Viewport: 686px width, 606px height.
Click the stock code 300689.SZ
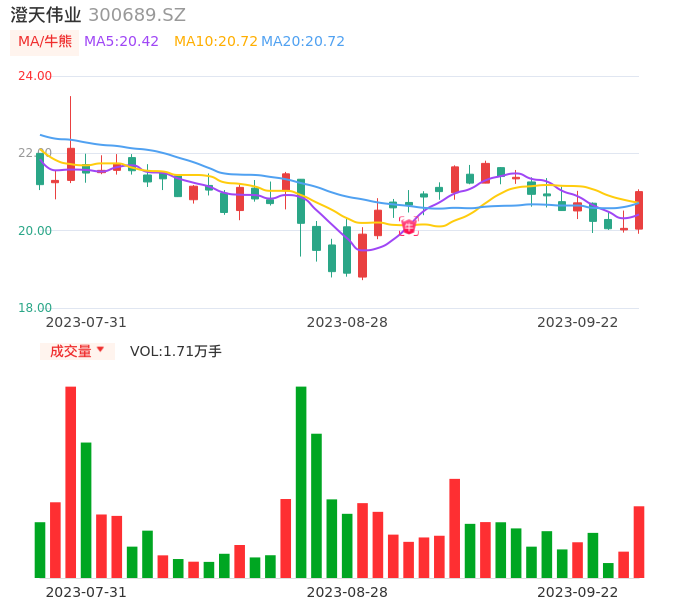137,15
